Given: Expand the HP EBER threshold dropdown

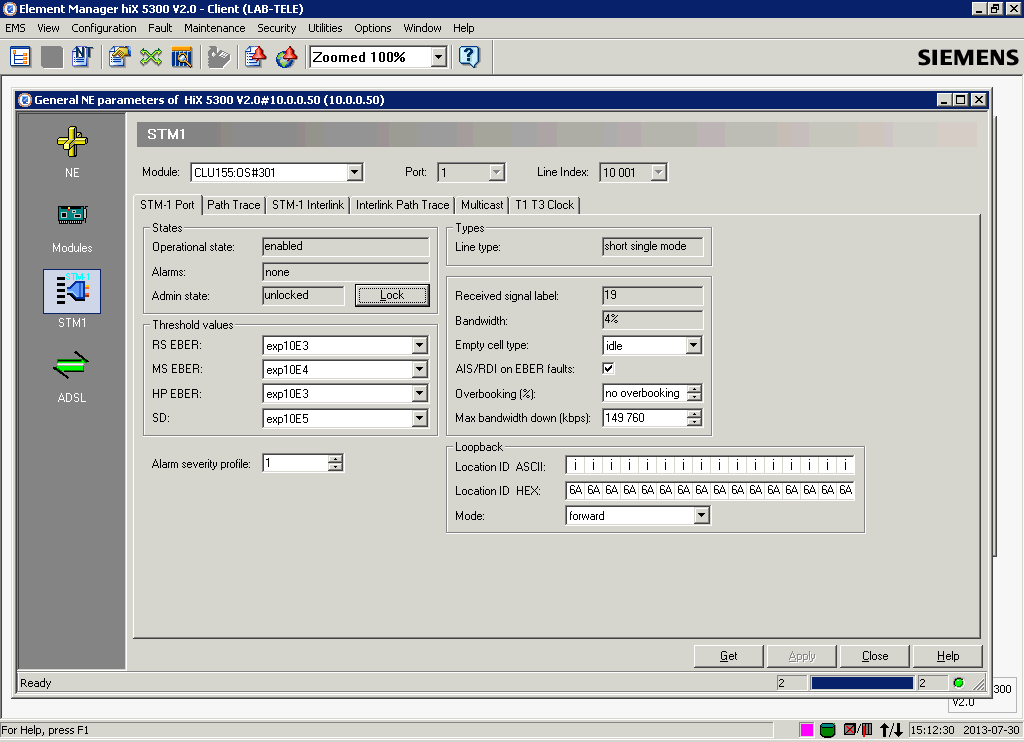Looking at the screenshot, I should click(x=420, y=394).
